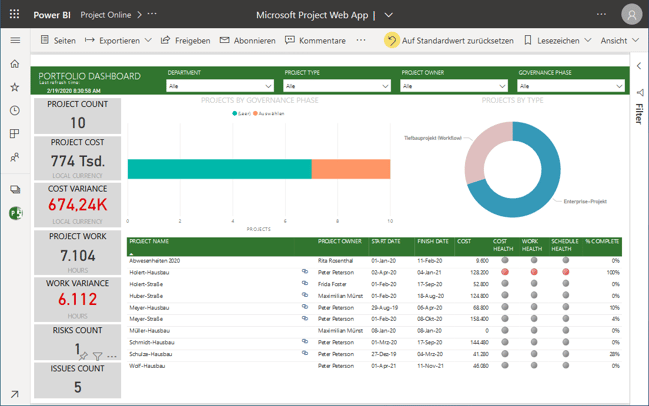Toggle the hamburger navigation menu

click(x=15, y=41)
